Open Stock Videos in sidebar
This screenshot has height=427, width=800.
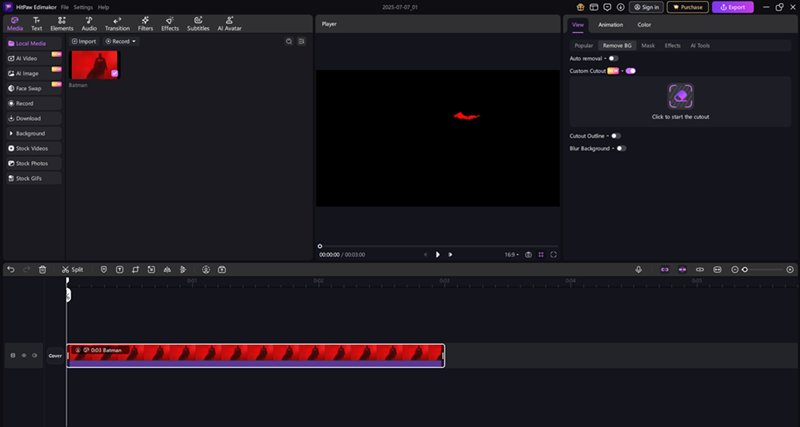(33, 148)
